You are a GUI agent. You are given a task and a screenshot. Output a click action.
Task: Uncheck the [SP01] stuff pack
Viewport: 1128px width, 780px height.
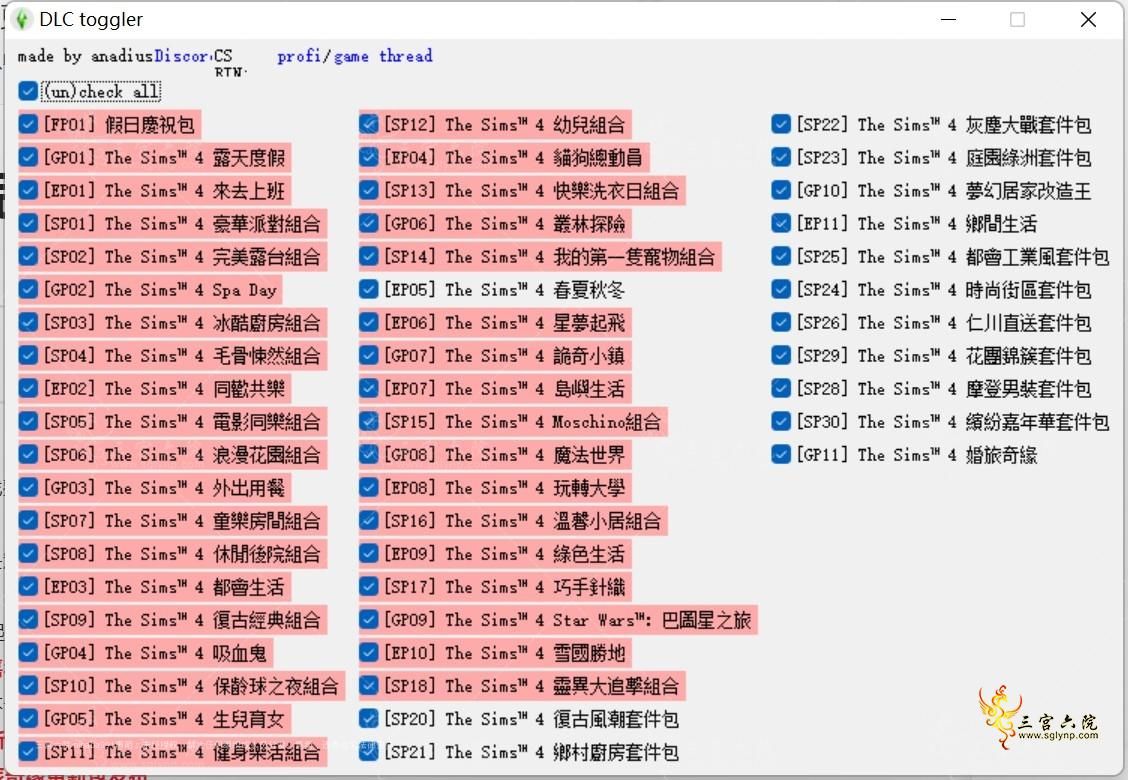28,224
